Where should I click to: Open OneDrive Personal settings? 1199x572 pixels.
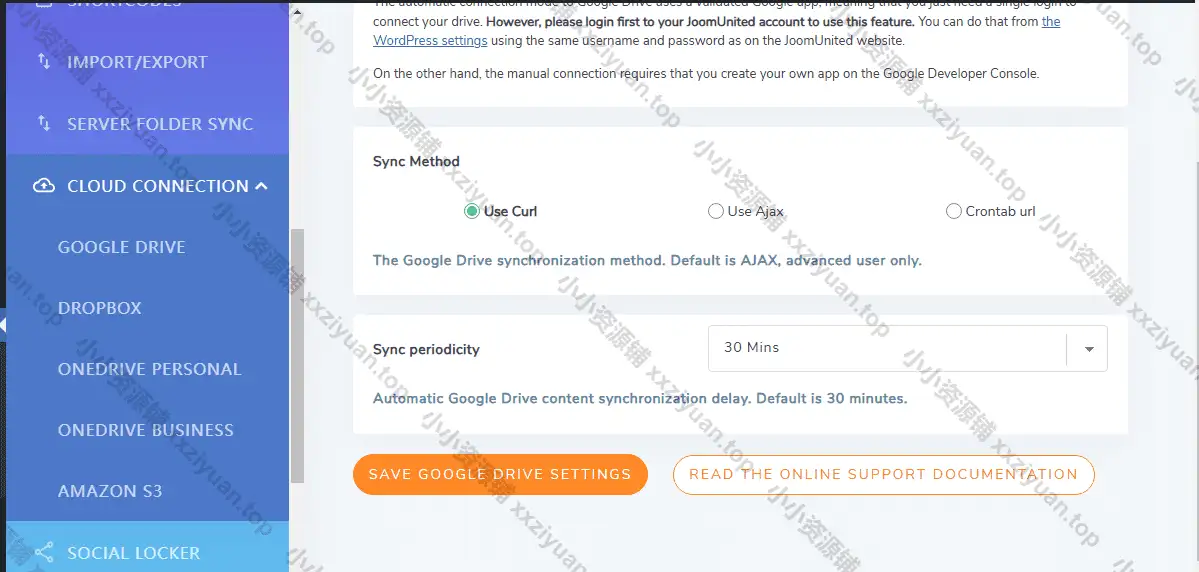coord(150,369)
